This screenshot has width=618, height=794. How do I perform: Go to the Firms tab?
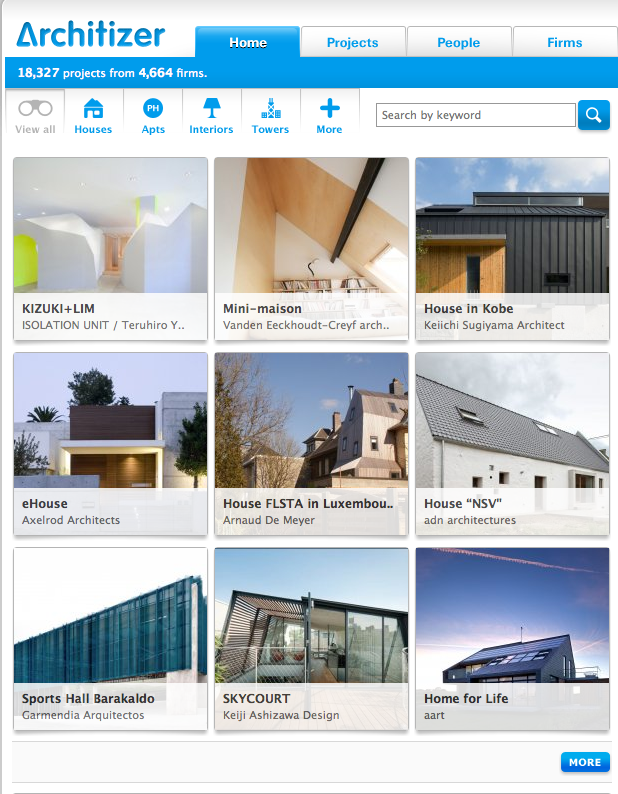[565, 43]
